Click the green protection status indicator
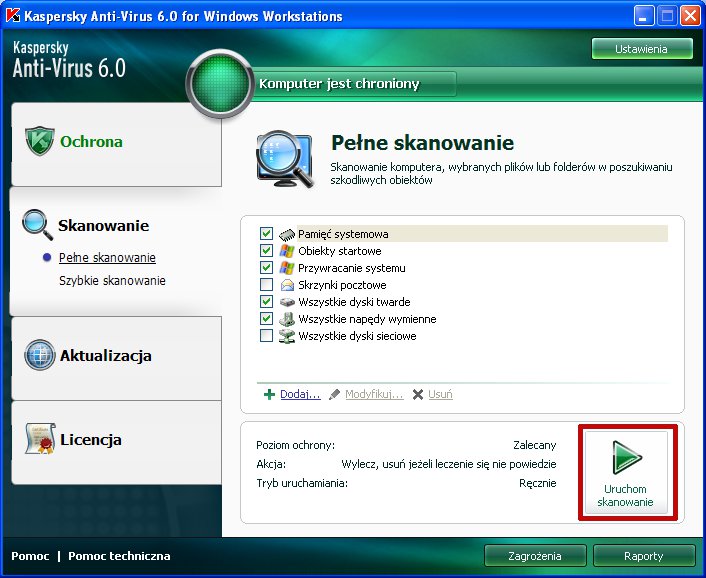This screenshot has width=706, height=578. [x=220, y=84]
